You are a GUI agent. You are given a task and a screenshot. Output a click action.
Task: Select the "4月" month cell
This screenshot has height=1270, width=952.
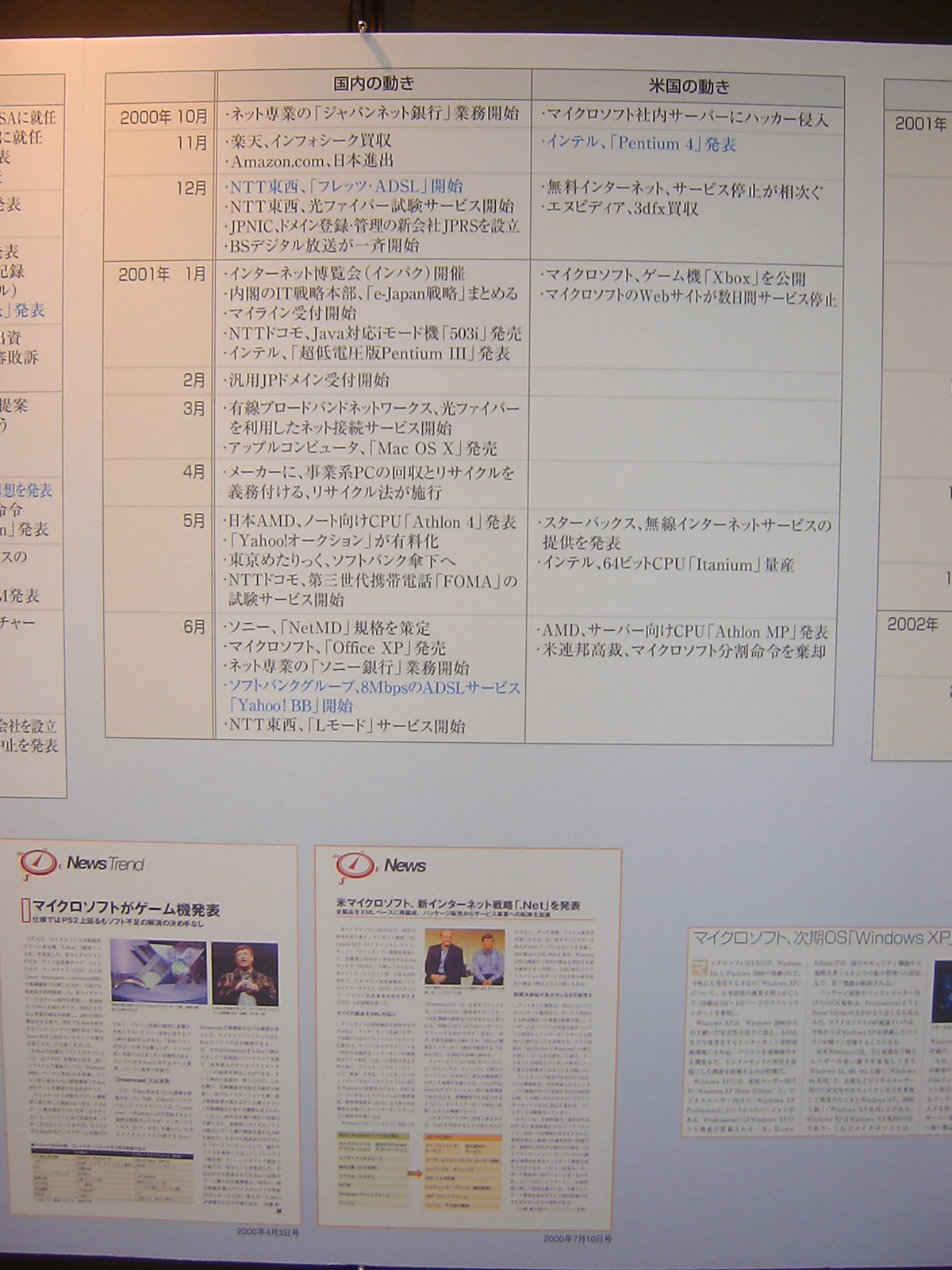pos(194,471)
